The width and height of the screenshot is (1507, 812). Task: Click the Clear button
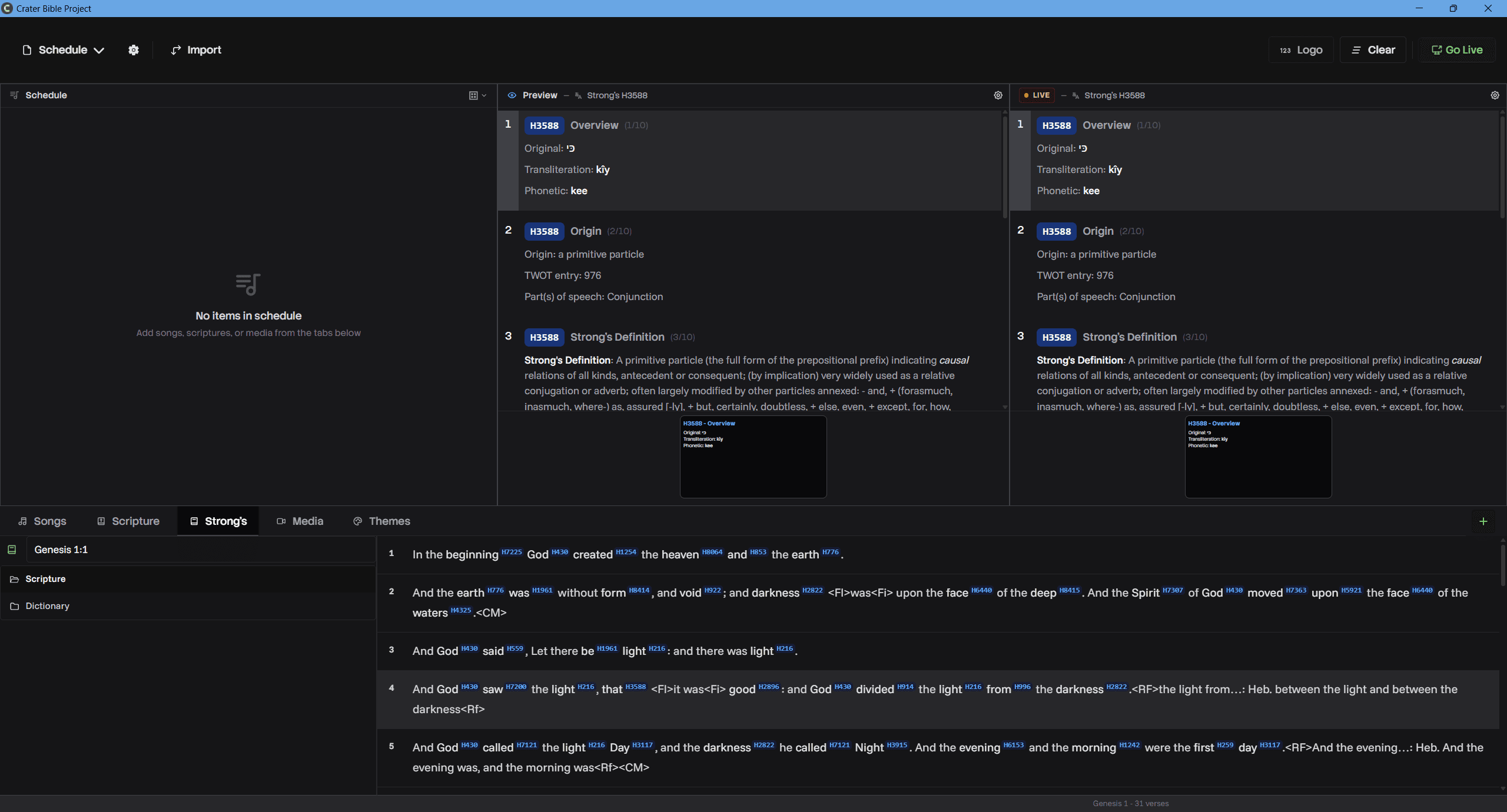click(1373, 50)
